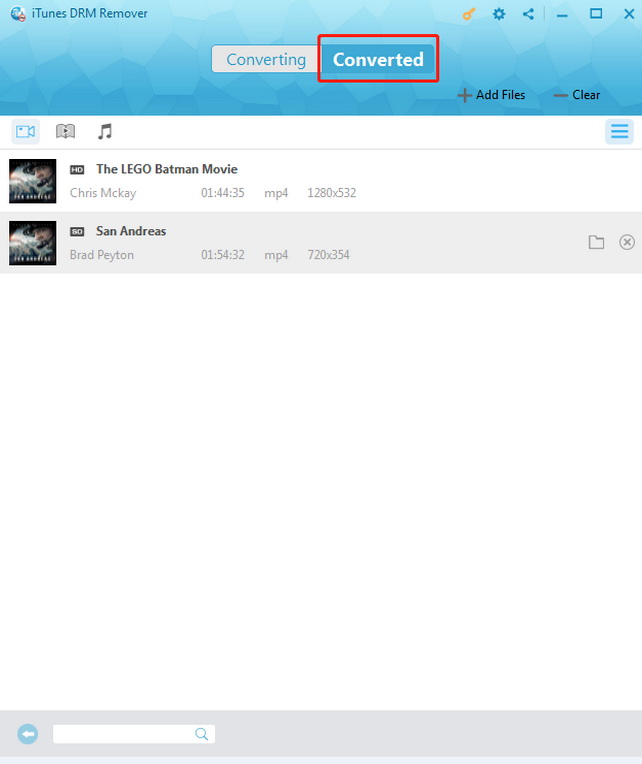Viewport: 642px width, 764px height.
Task: Click the share icon in title bar
Action: pos(528,14)
